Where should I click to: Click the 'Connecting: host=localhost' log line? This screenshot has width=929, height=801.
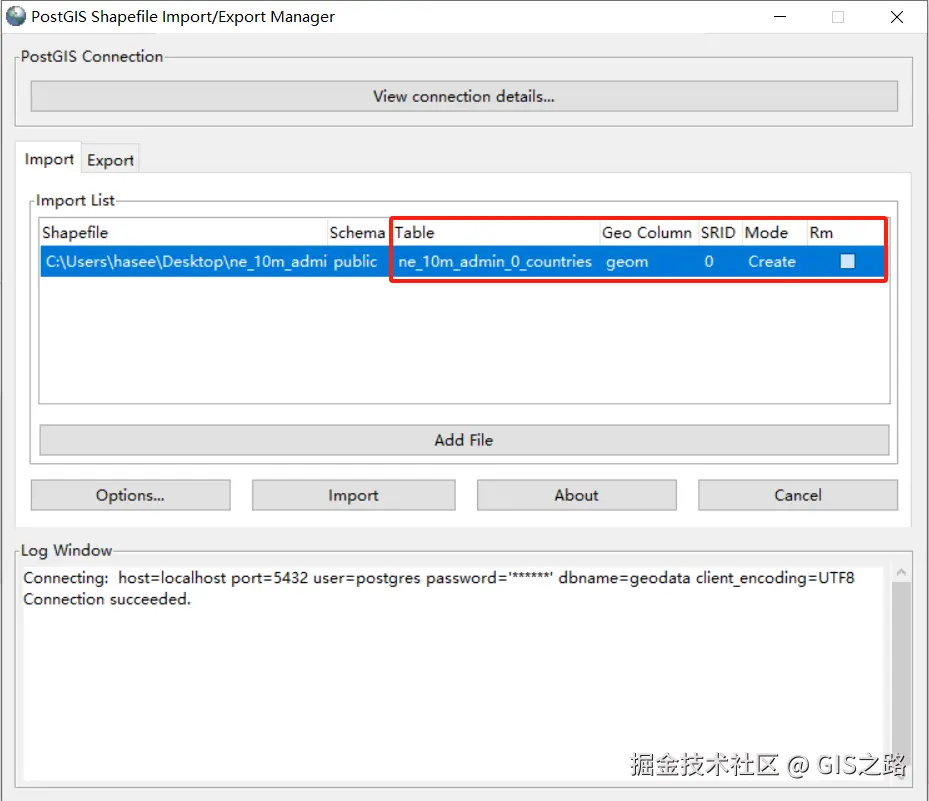[438, 578]
